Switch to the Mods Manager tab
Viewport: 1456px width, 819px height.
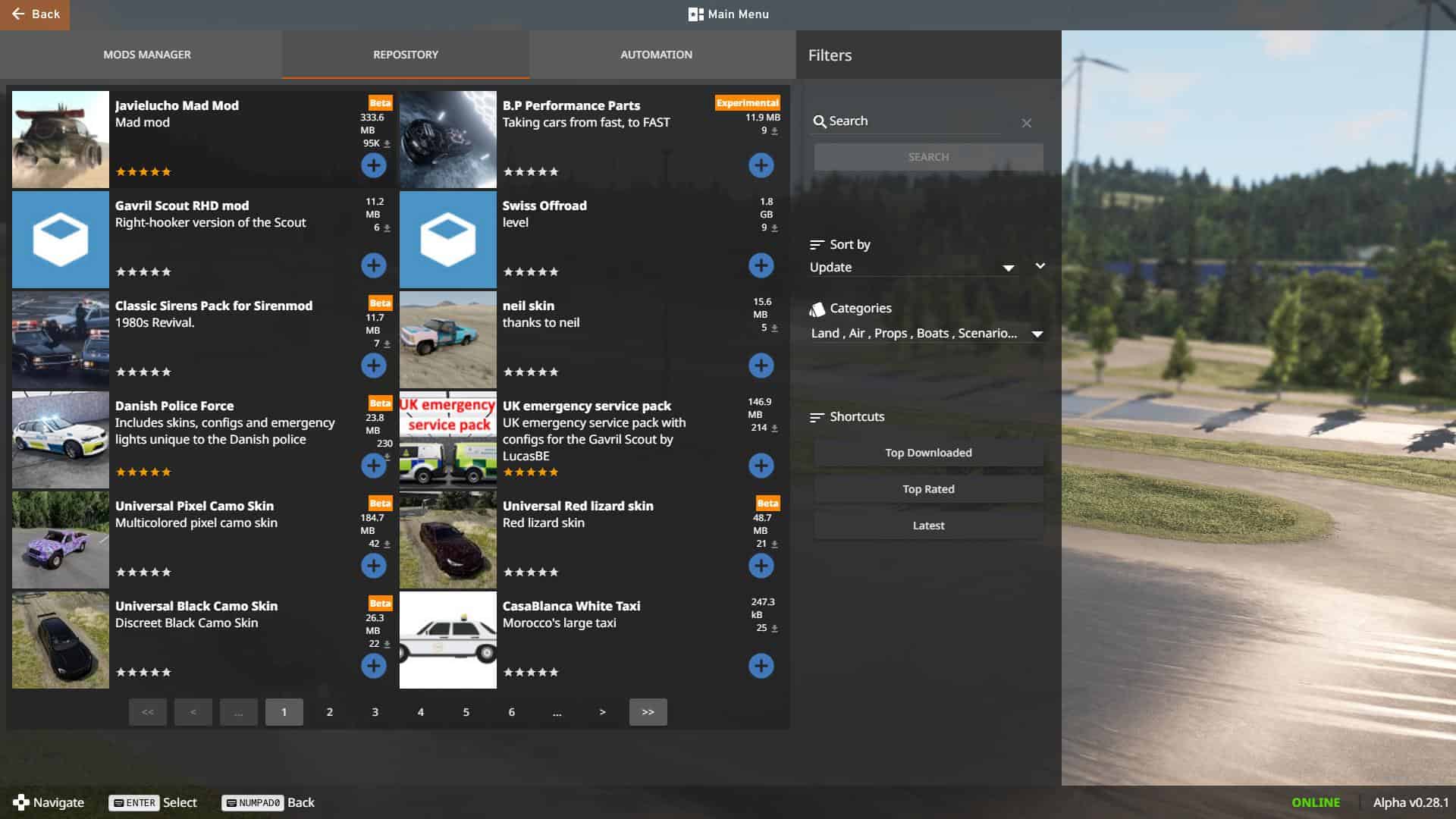147,55
